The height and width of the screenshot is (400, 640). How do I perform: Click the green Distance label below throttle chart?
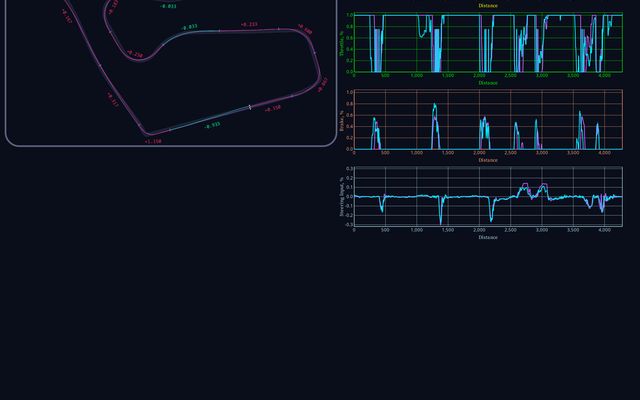pyautogui.click(x=487, y=83)
